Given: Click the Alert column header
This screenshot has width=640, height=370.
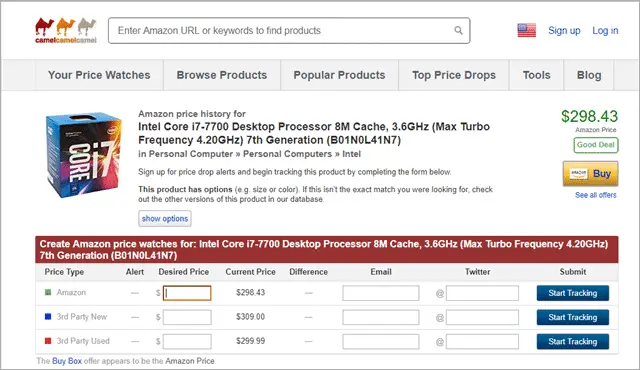Looking at the screenshot, I should (135, 272).
